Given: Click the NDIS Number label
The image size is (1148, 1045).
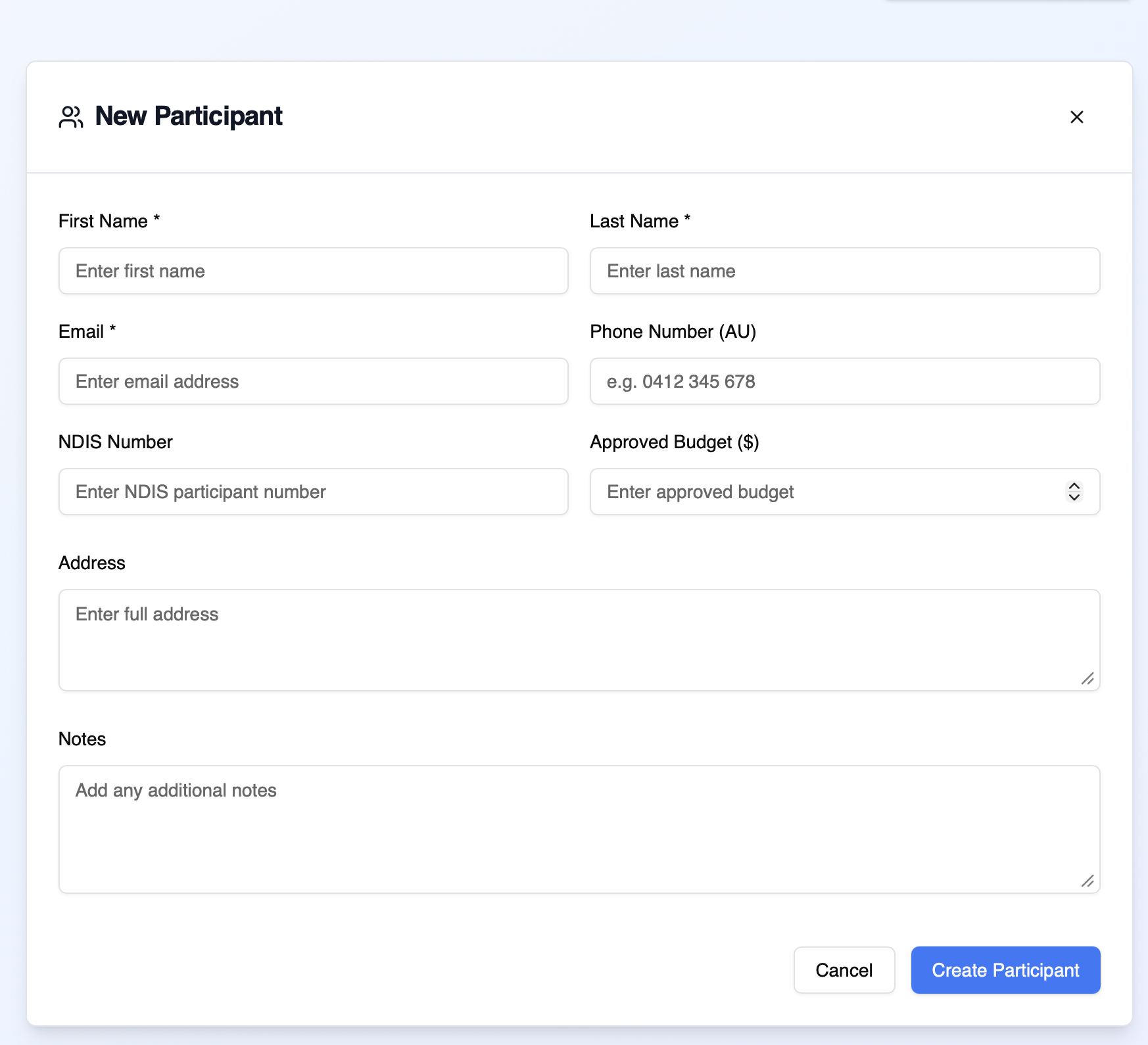Looking at the screenshot, I should click(116, 442).
